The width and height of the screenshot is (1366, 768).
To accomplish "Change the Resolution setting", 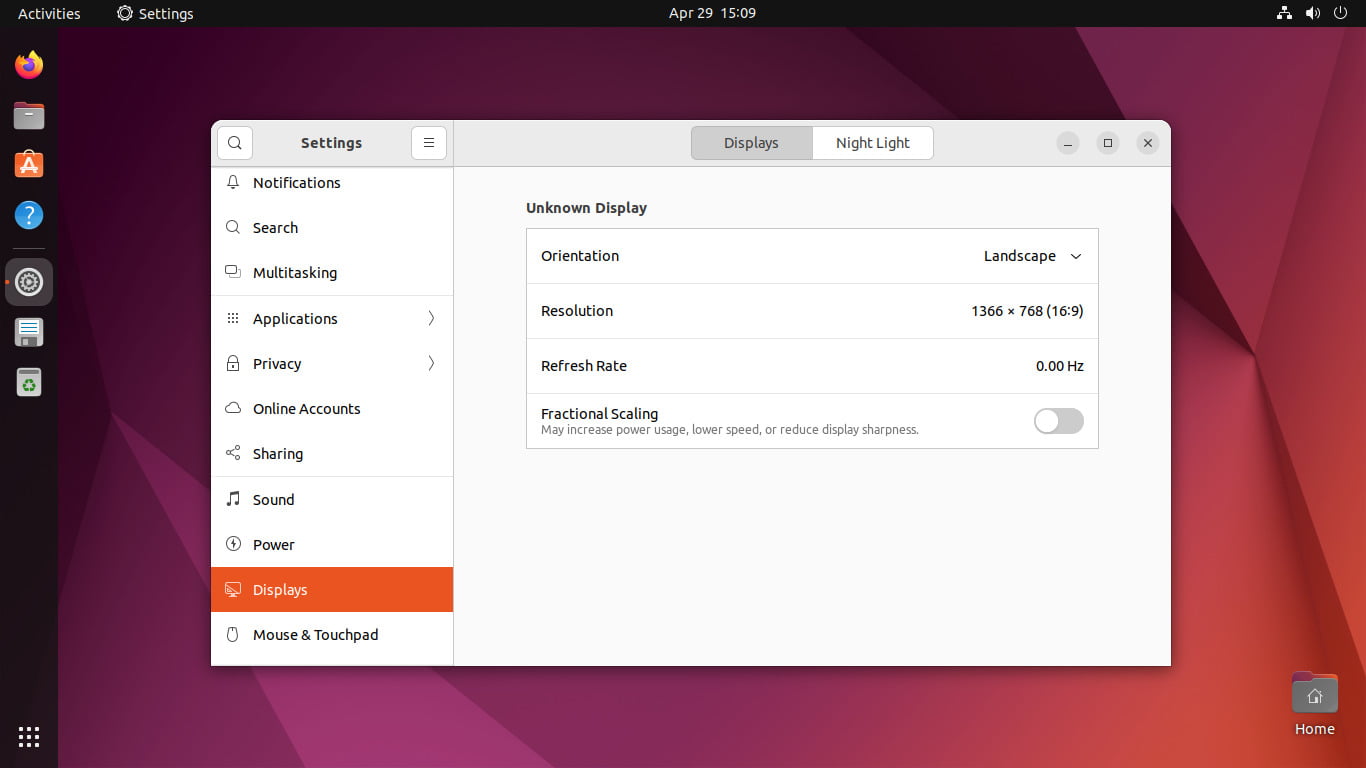I will pos(1026,311).
